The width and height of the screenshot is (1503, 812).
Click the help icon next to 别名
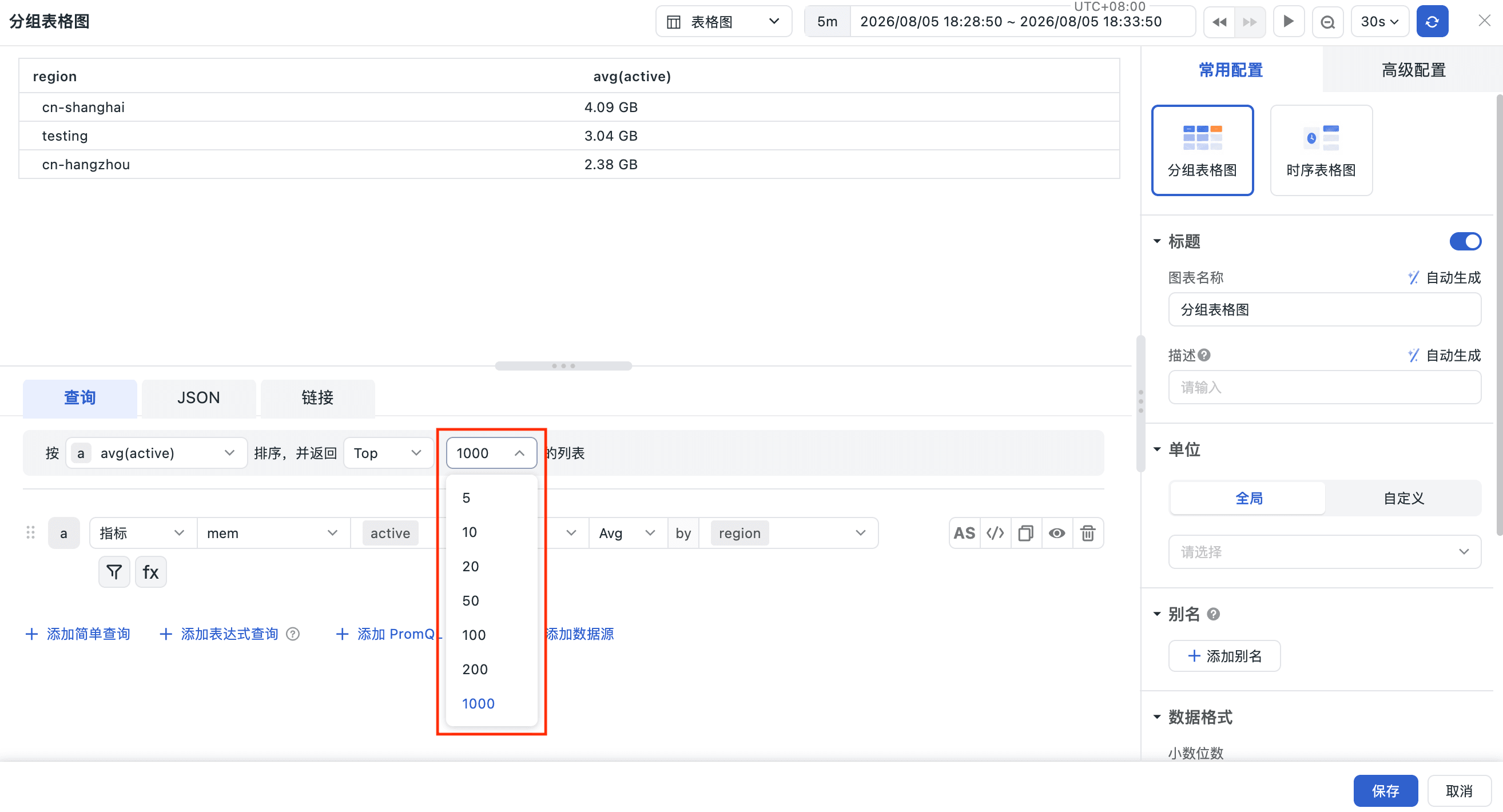click(x=1213, y=614)
